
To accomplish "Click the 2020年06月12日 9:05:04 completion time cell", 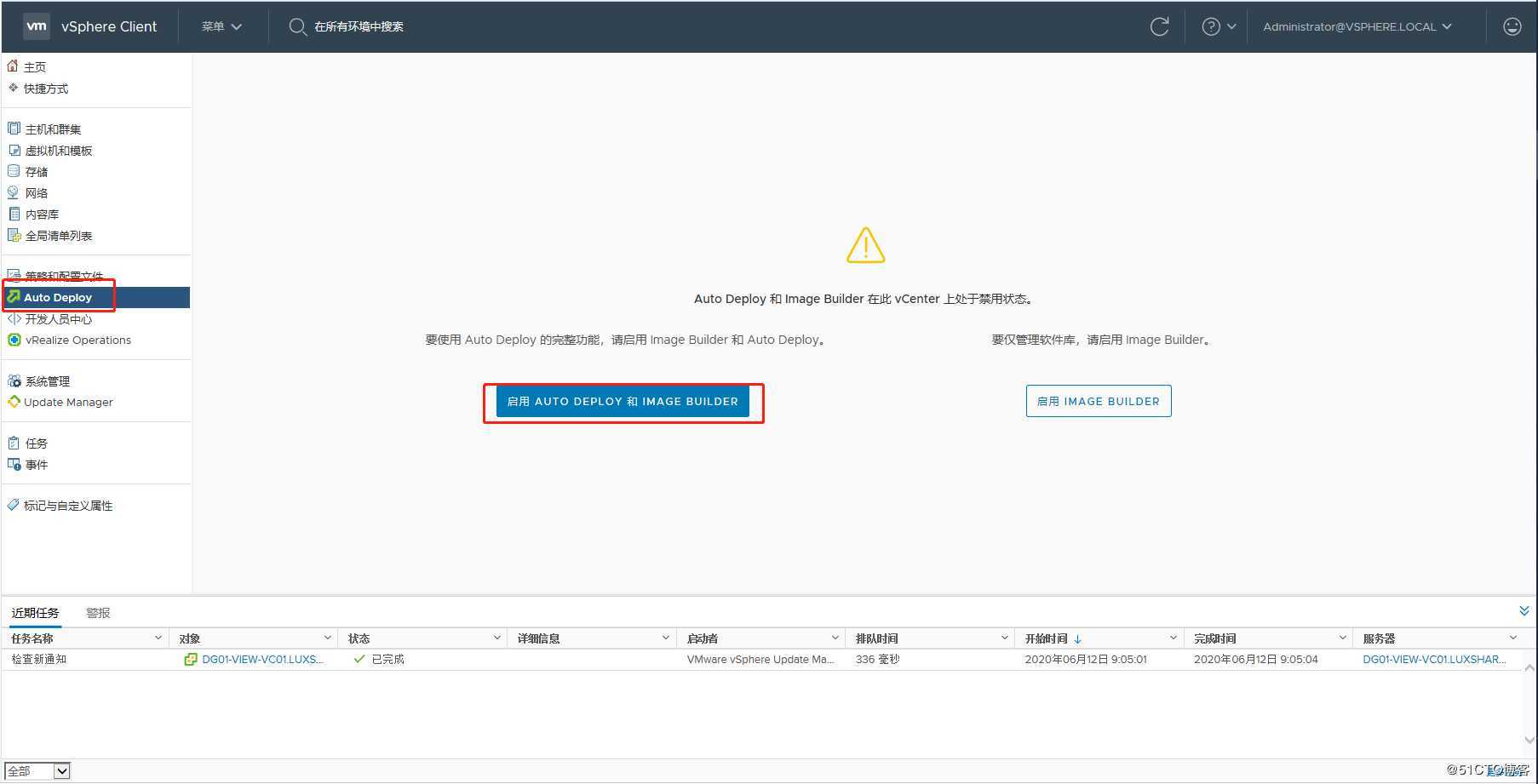I will (1256, 659).
